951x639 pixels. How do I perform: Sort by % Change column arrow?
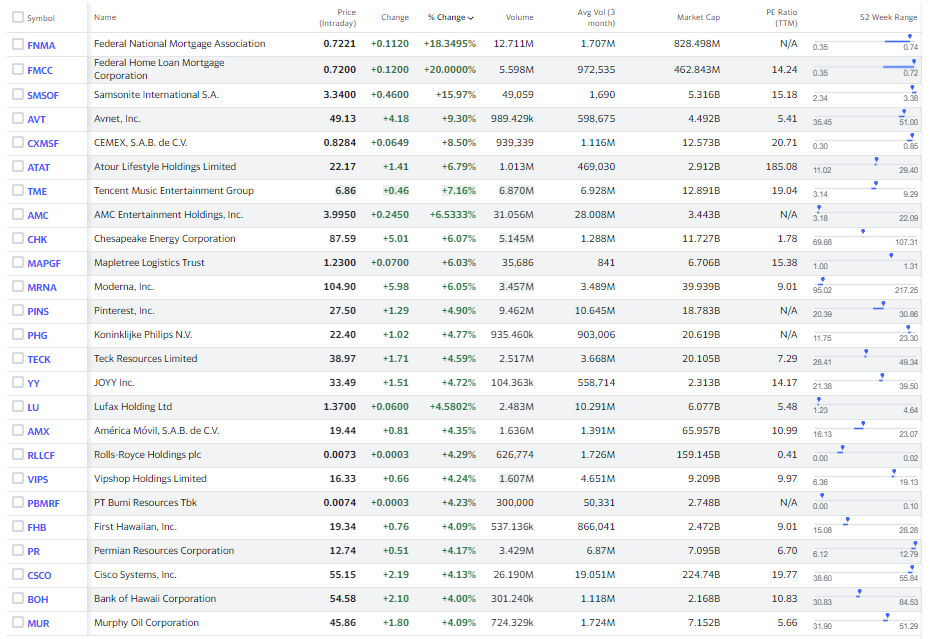(471, 18)
